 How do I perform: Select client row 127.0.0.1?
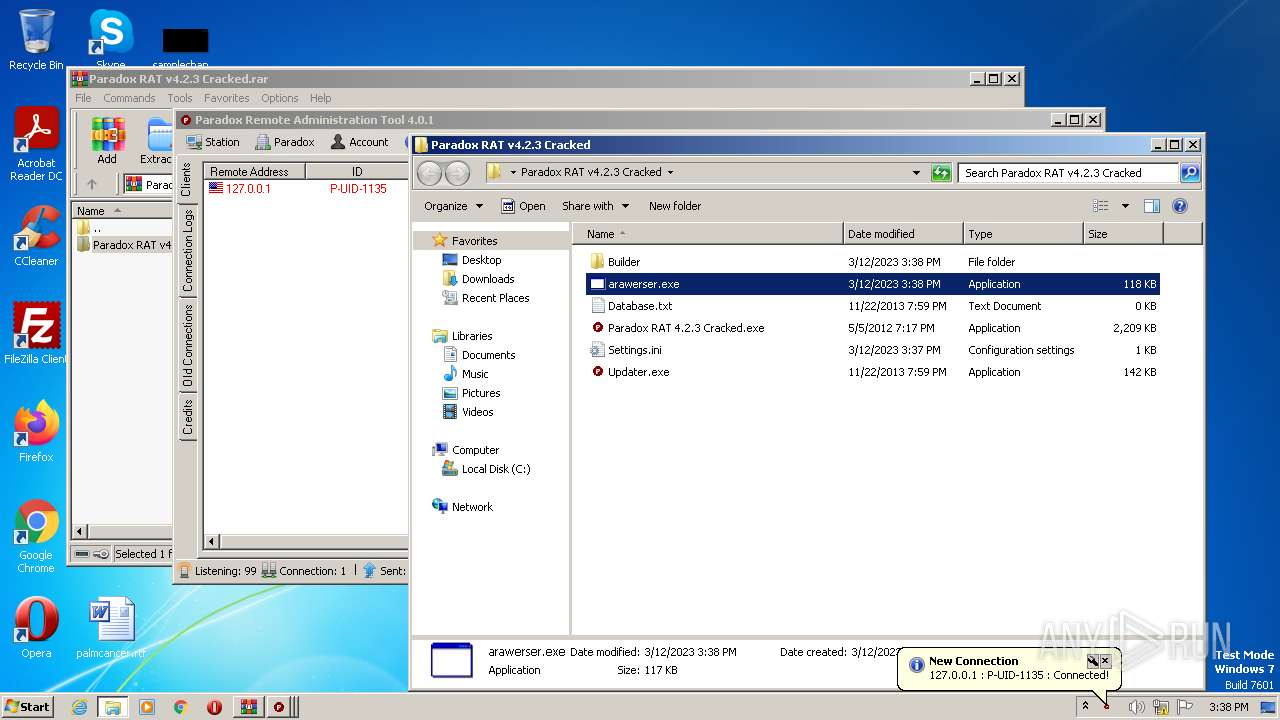click(x=306, y=188)
